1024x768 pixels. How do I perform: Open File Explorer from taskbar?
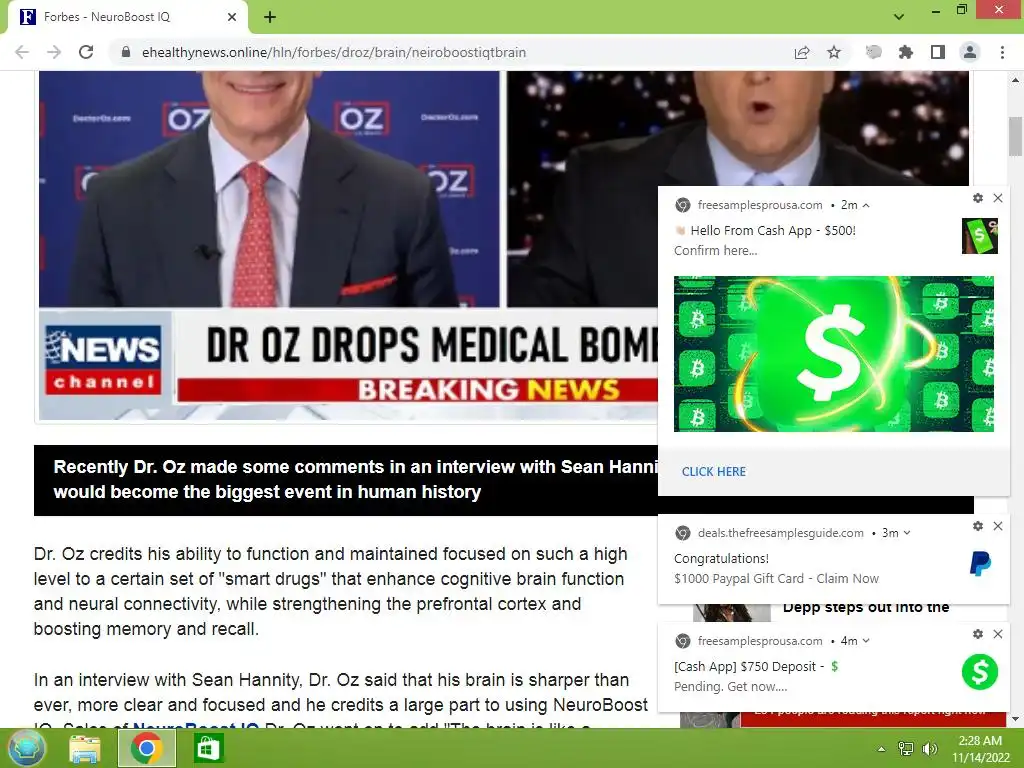[85, 748]
